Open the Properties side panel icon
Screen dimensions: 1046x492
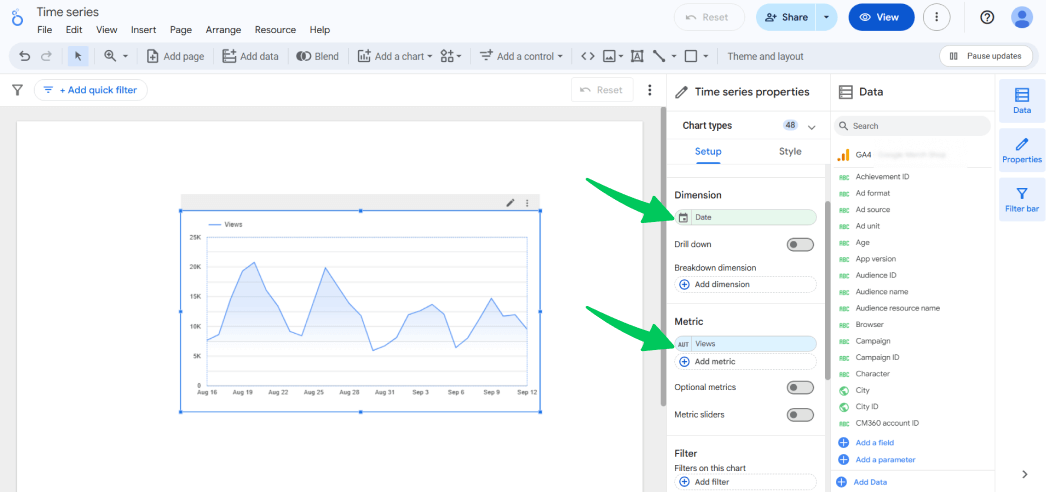1021,150
